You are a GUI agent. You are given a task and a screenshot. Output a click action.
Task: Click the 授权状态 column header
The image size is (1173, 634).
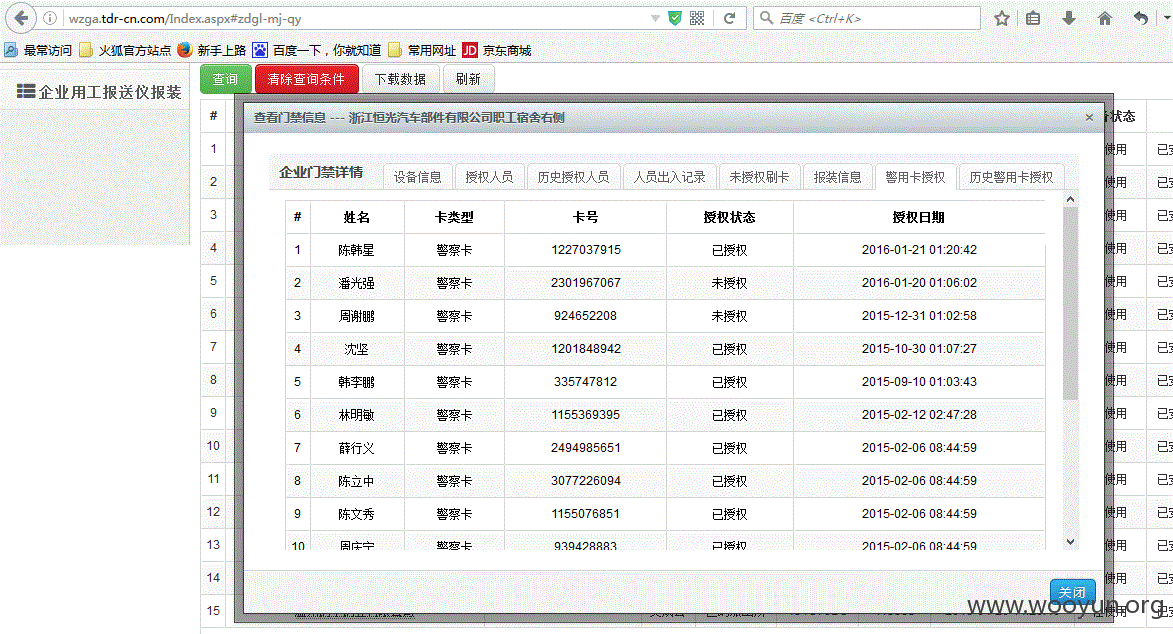(x=729, y=217)
